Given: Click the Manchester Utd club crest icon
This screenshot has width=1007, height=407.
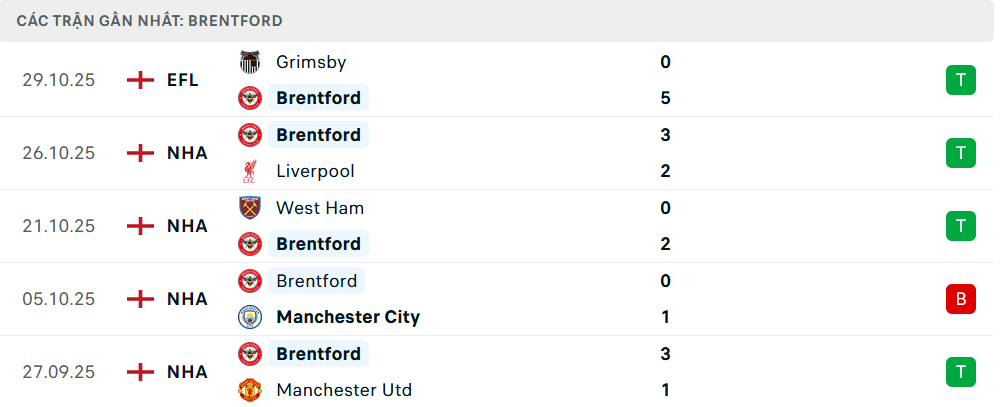Looking at the screenshot, I should pos(249,390).
